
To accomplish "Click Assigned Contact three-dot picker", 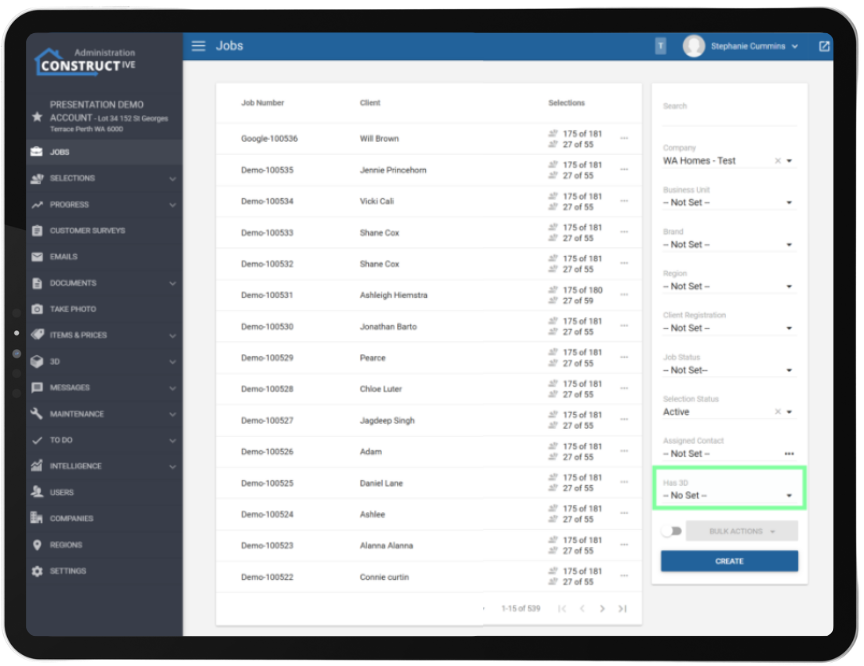I will (x=789, y=454).
